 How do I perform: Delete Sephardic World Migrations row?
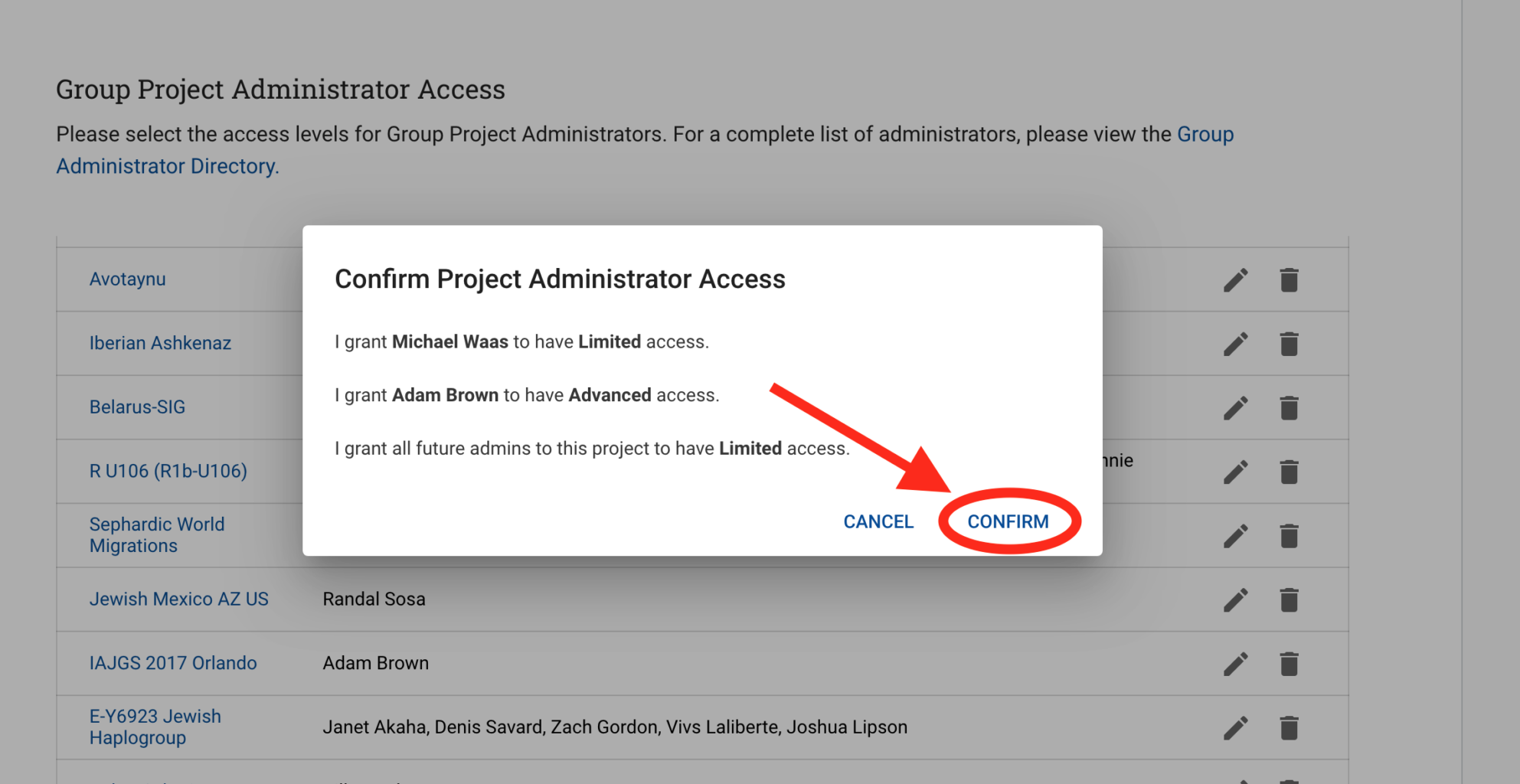point(1289,536)
